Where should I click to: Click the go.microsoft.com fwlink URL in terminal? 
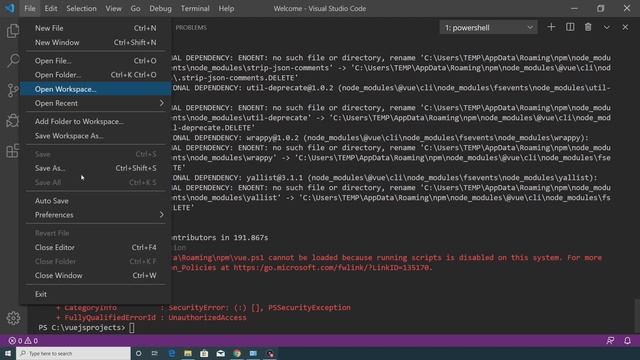pos(332,268)
